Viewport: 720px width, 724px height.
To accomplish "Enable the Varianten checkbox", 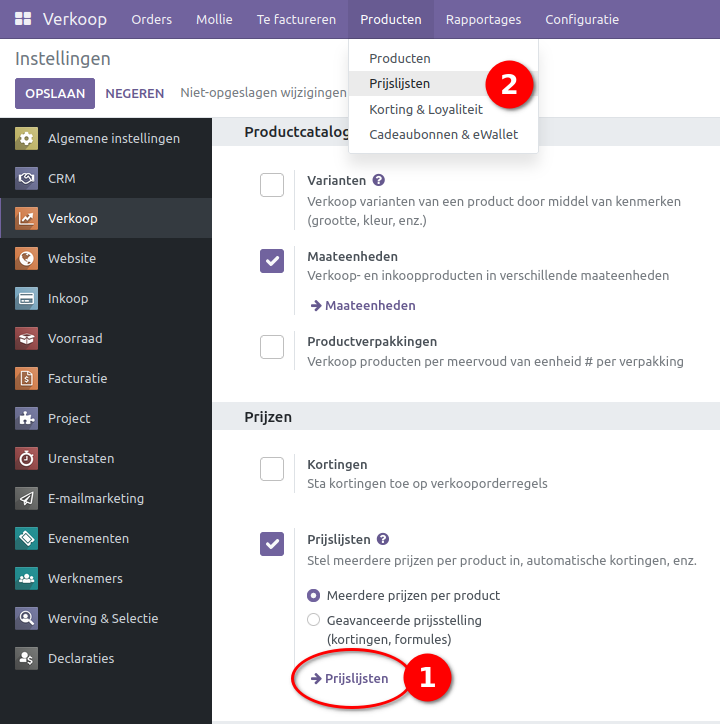I will 272,185.
